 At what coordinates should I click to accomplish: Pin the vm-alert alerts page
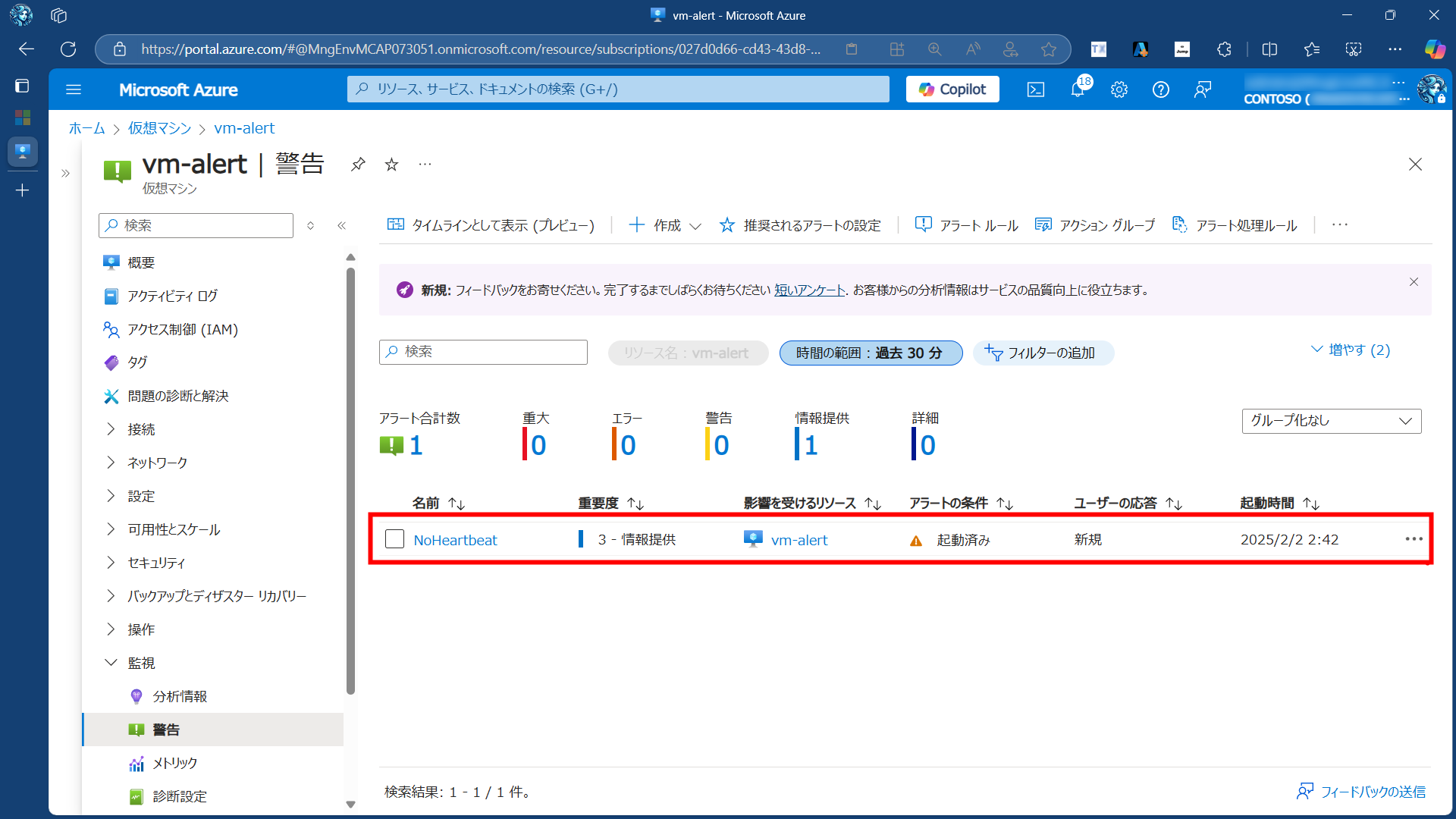[x=358, y=164]
